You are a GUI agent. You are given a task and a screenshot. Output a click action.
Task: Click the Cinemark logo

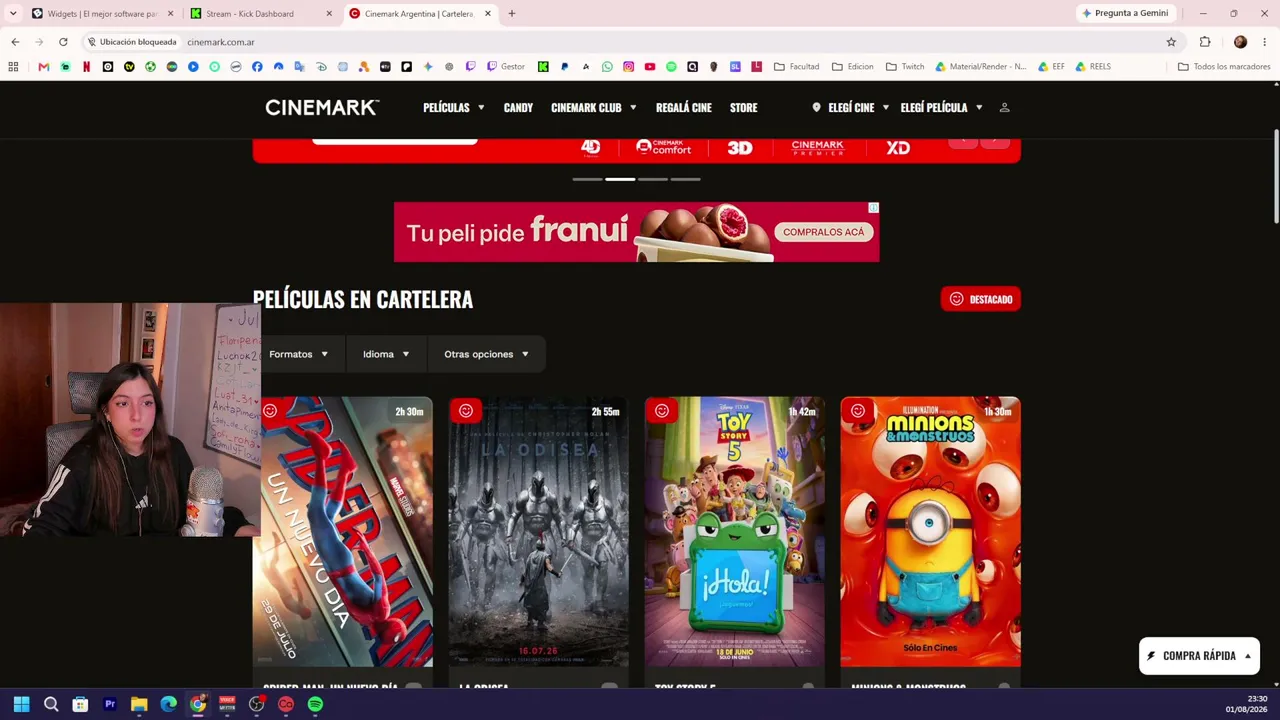pyautogui.click(x=322, y=107)
